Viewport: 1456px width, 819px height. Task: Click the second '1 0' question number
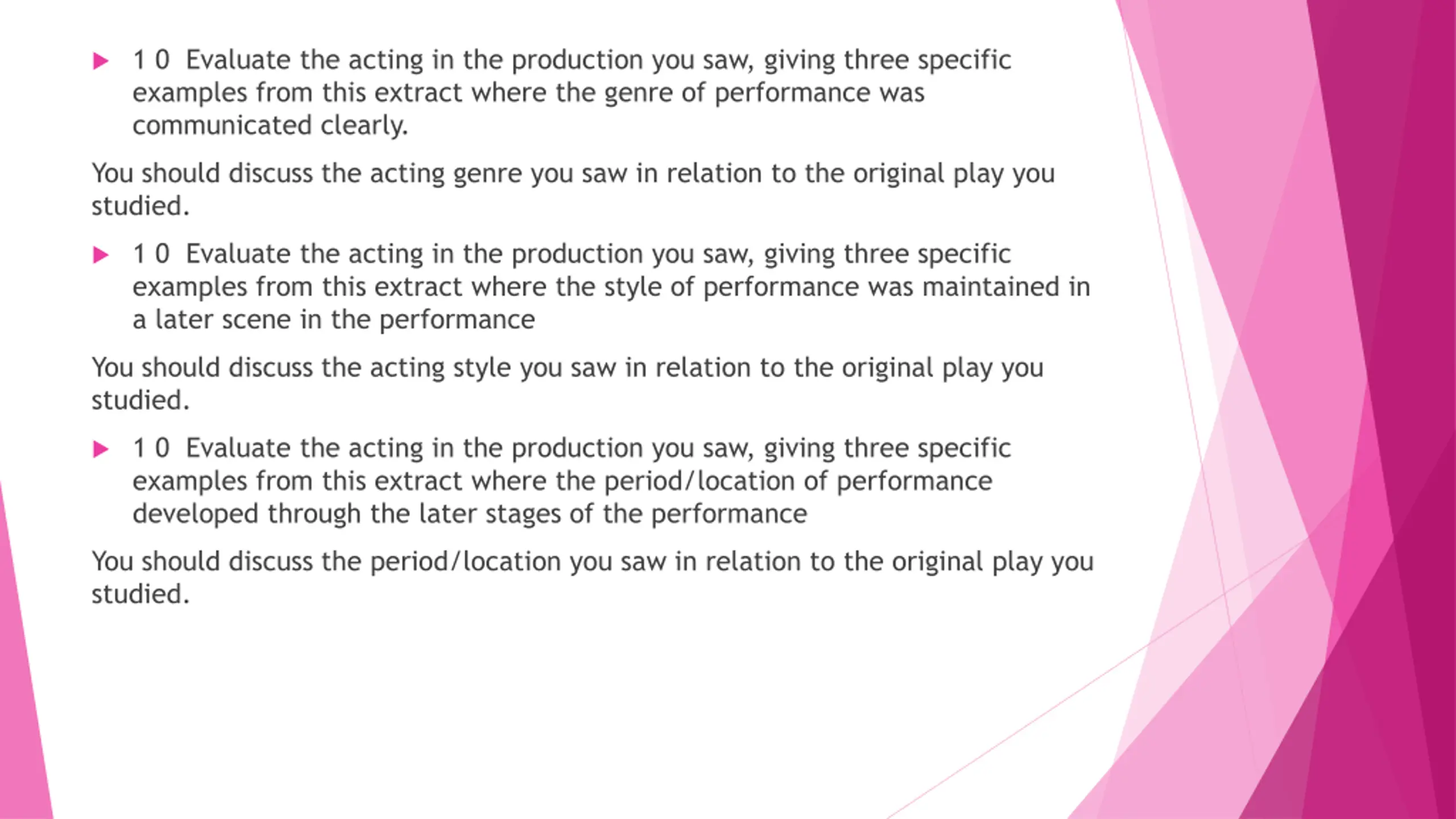pyautogui.click(x=151, y=254)
